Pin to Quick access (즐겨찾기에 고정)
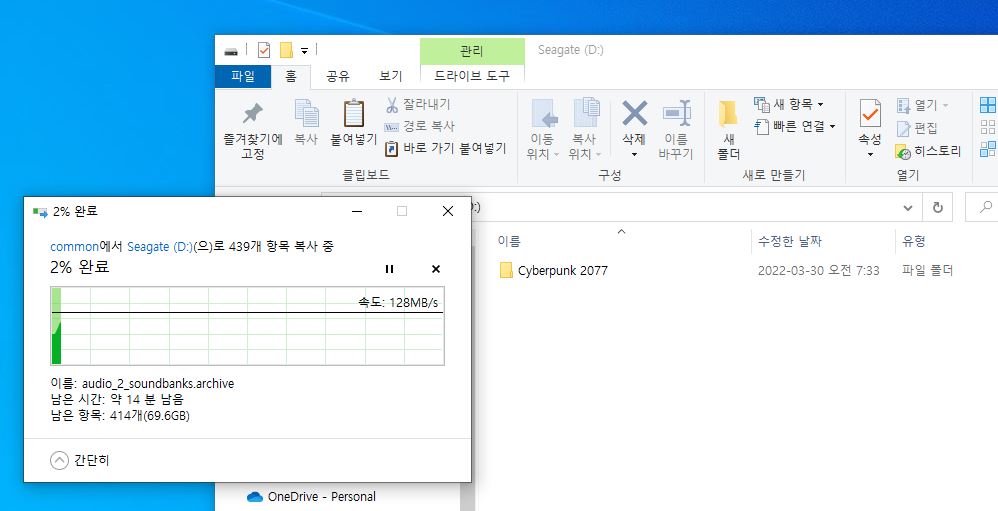 253,130
